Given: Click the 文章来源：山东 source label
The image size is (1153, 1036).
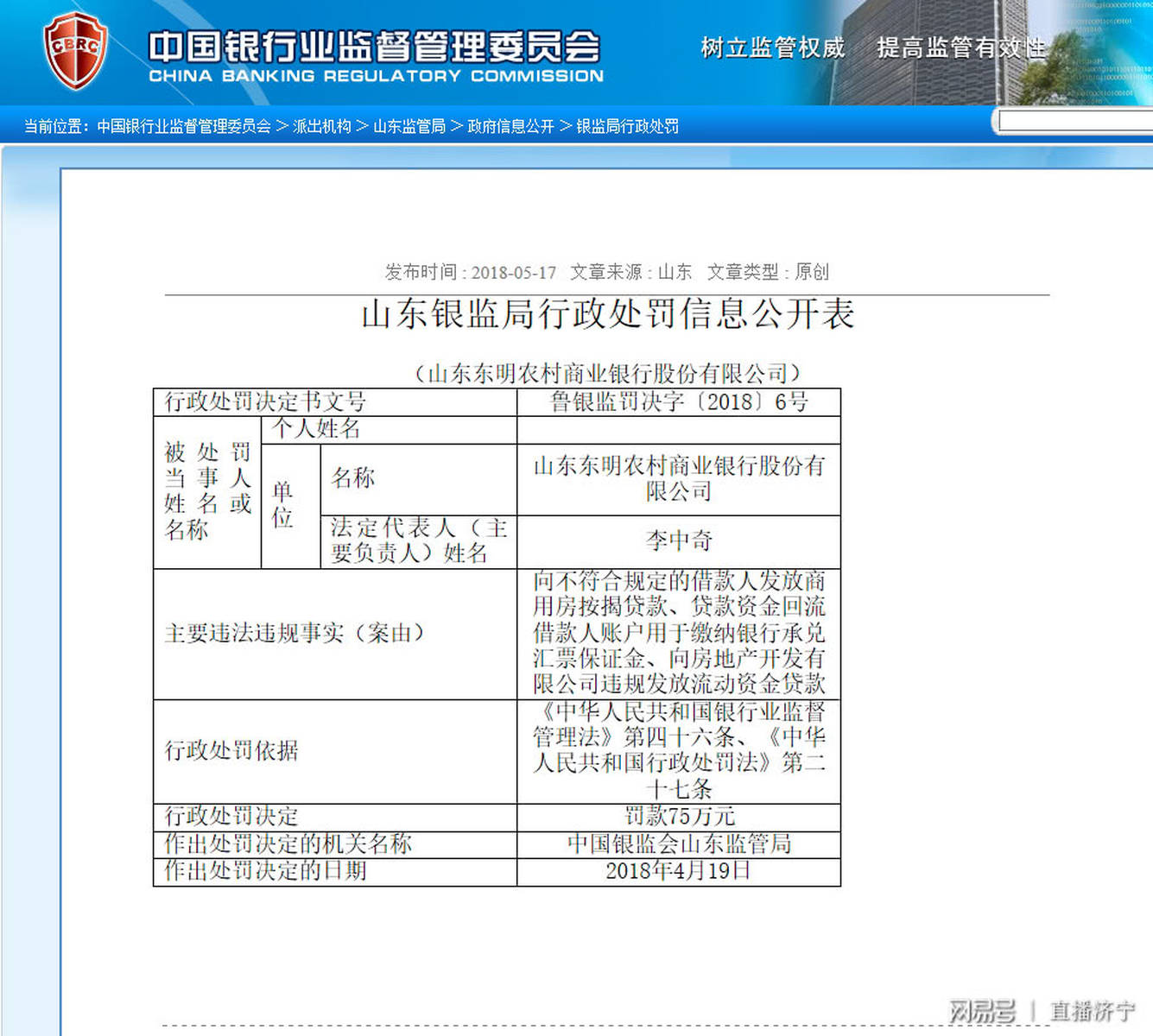Looking at the screenshot, I should pyautogui.click(x=630, y=272).
